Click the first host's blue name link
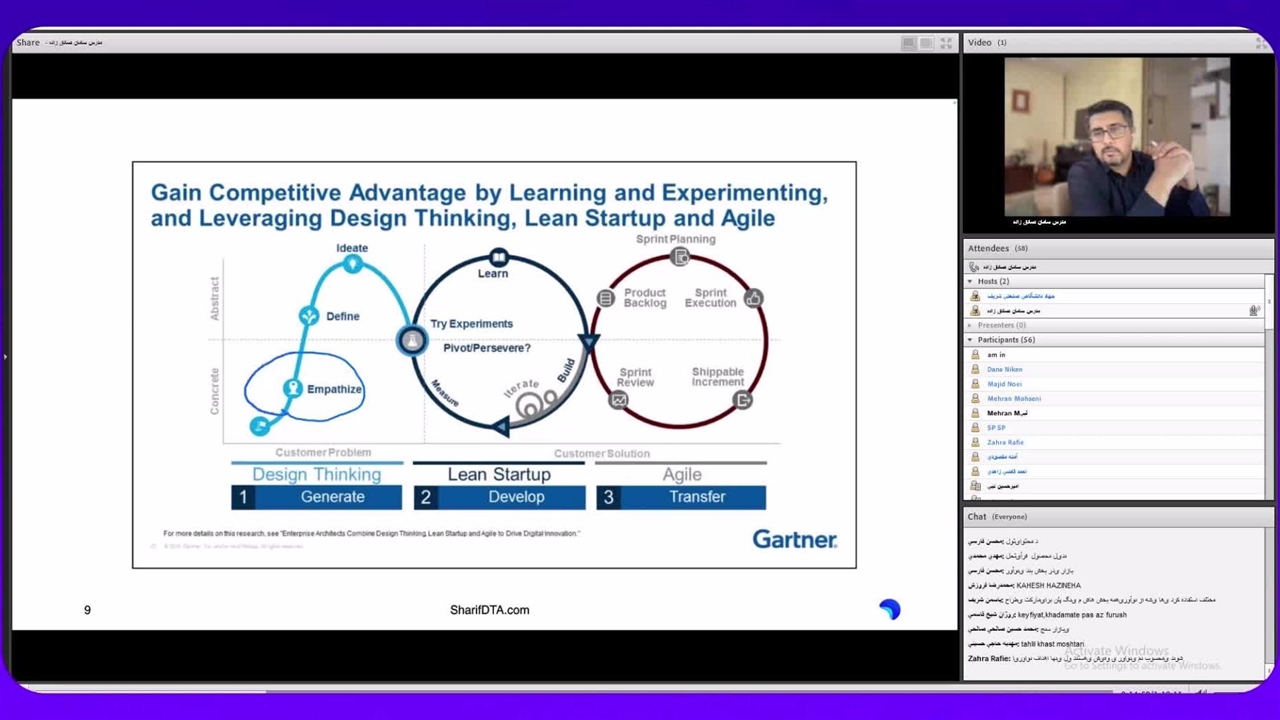This screenshot has height=720, width=1280. [1021, 296]
